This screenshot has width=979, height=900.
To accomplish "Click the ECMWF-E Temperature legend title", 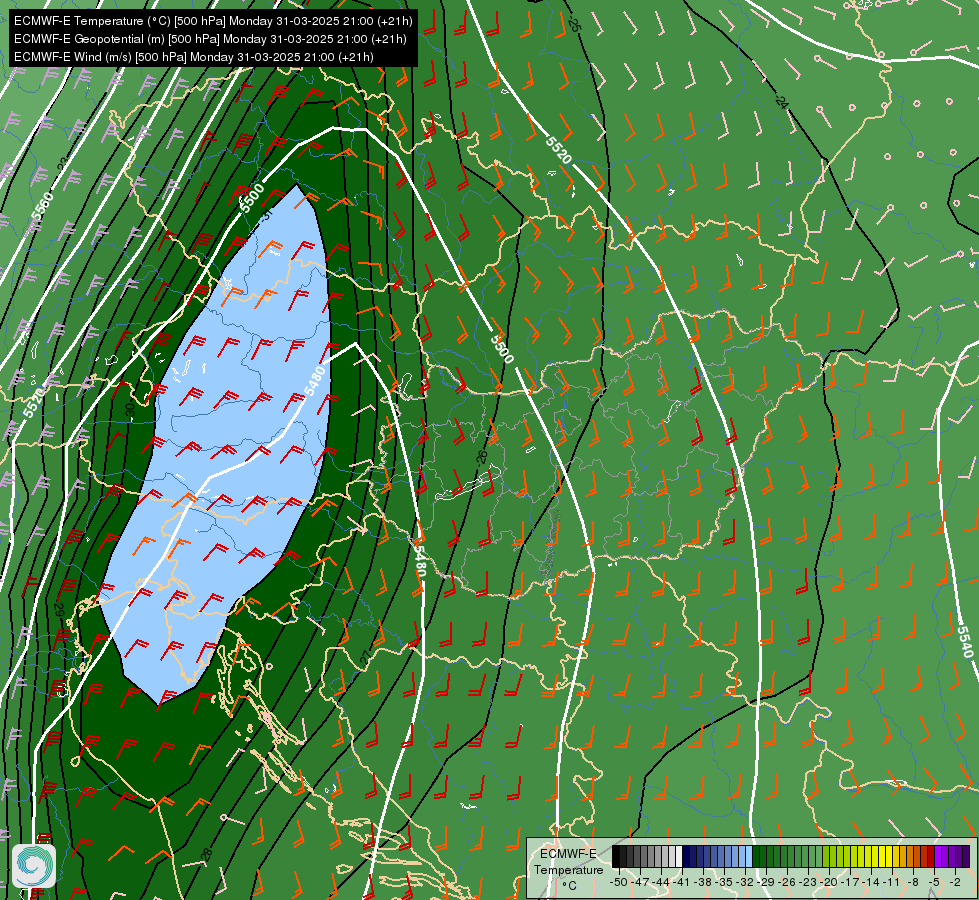I will pos(568,861).
